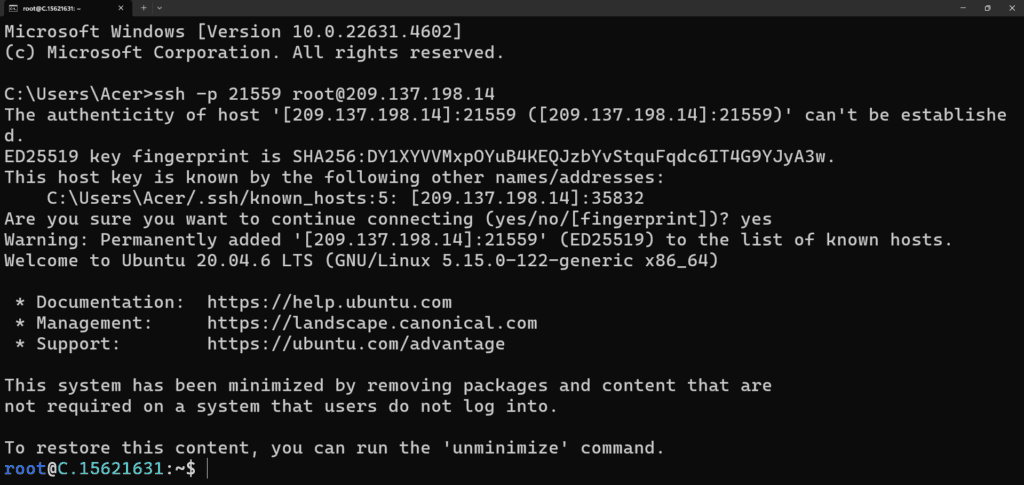Open a new tab with plus icon

(144, 8)
